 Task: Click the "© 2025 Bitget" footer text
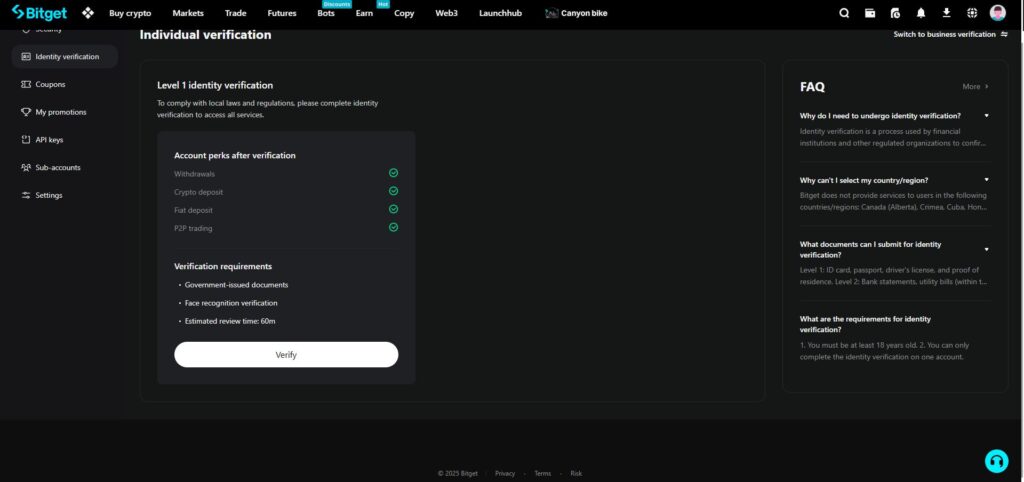[x=458, y=474]
